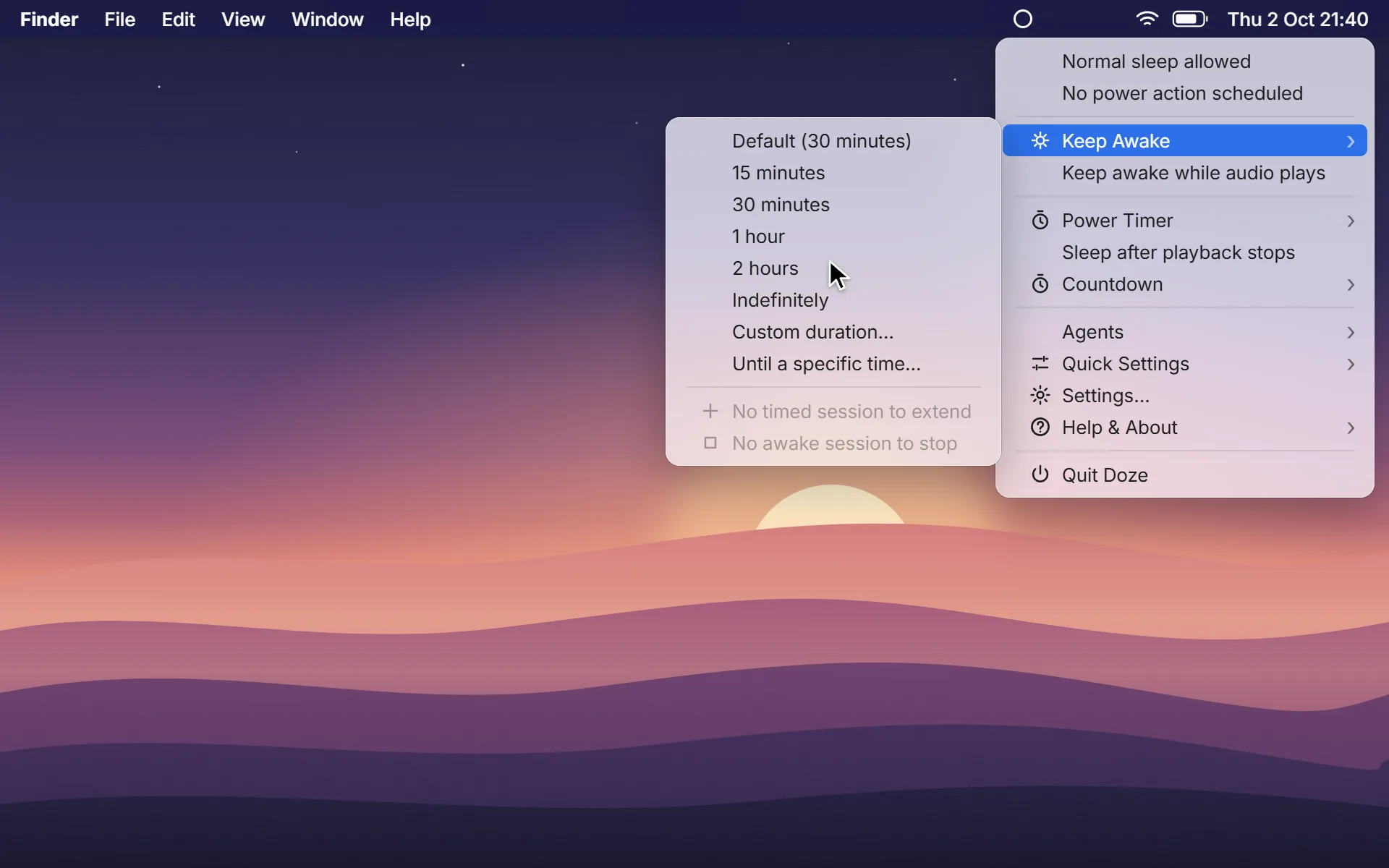Expand the Power Timer submenu arrow
Screen dimensions: 1389x868
tap(1350, 221)
